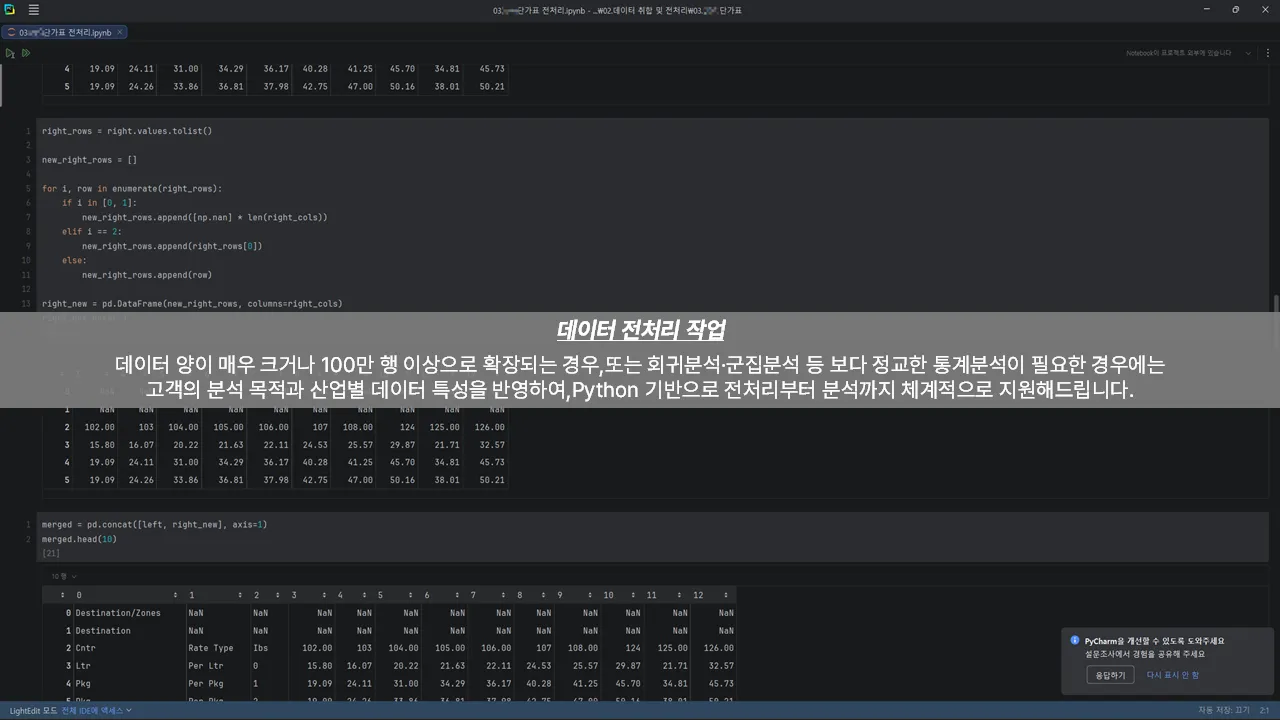Sort by column 2 header in merged table

tap(269, 595)
